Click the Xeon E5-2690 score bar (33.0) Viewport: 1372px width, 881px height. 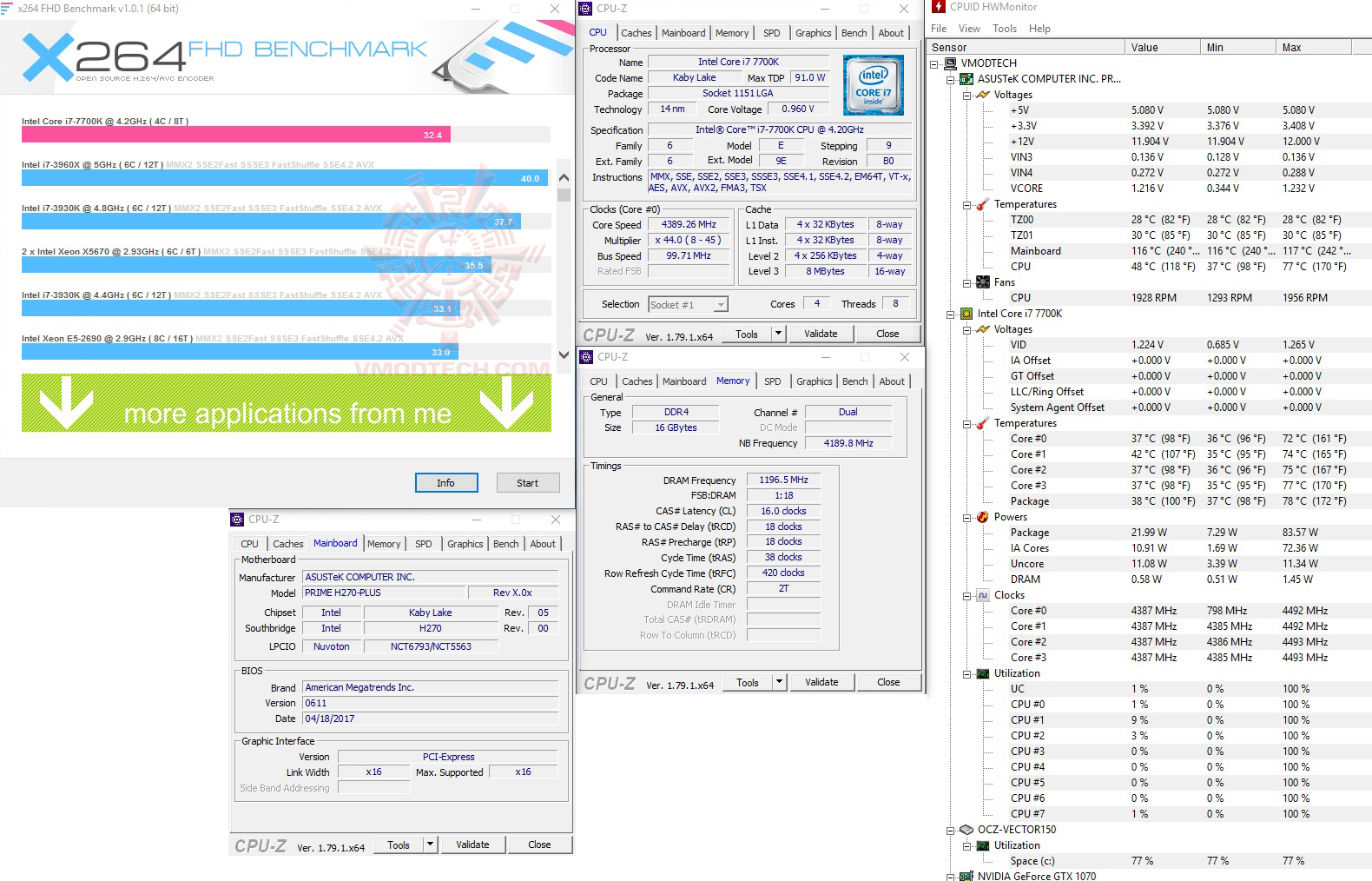(x=240, y=352)
